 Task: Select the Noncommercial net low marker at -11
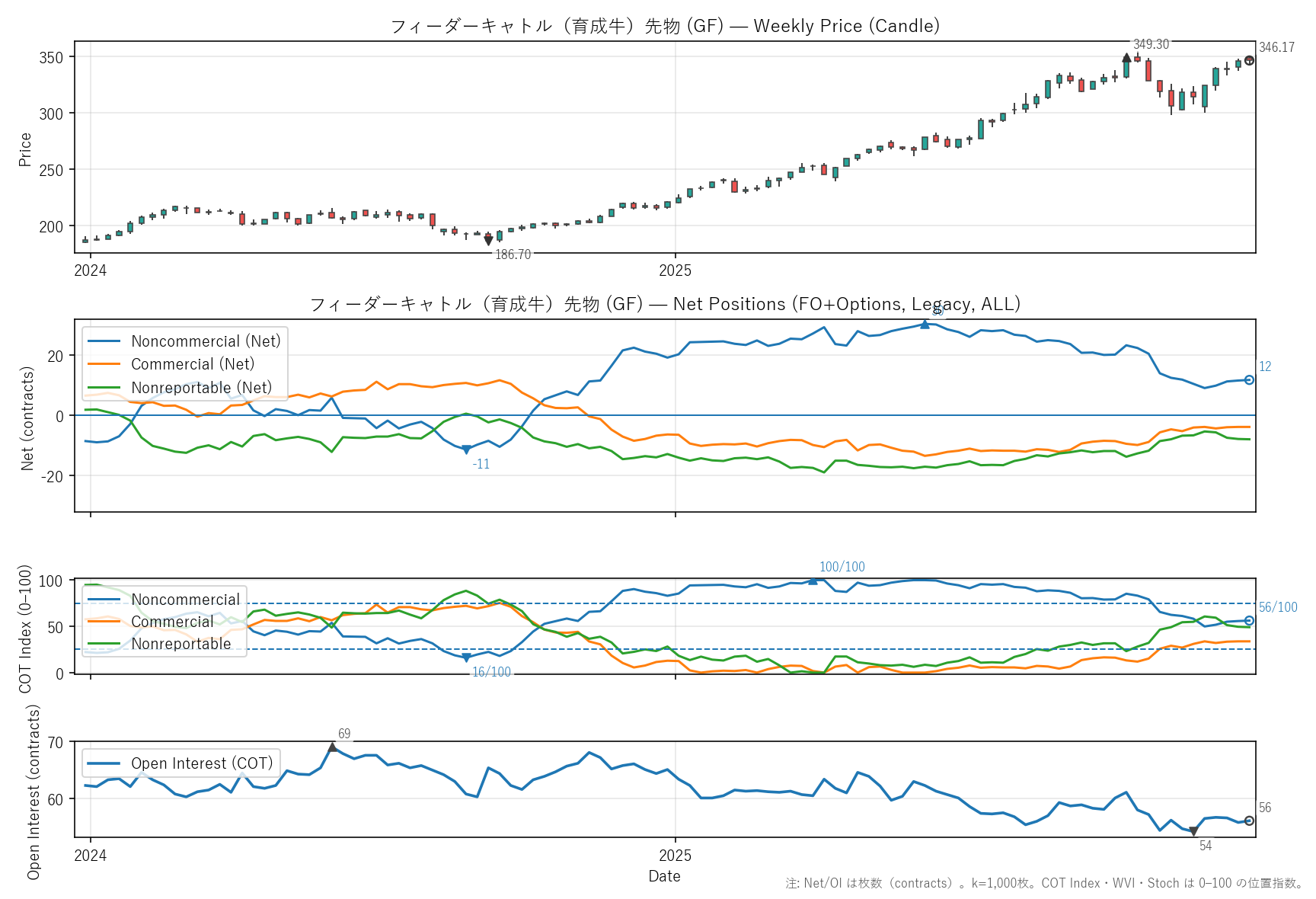click(x=466, y=449)
